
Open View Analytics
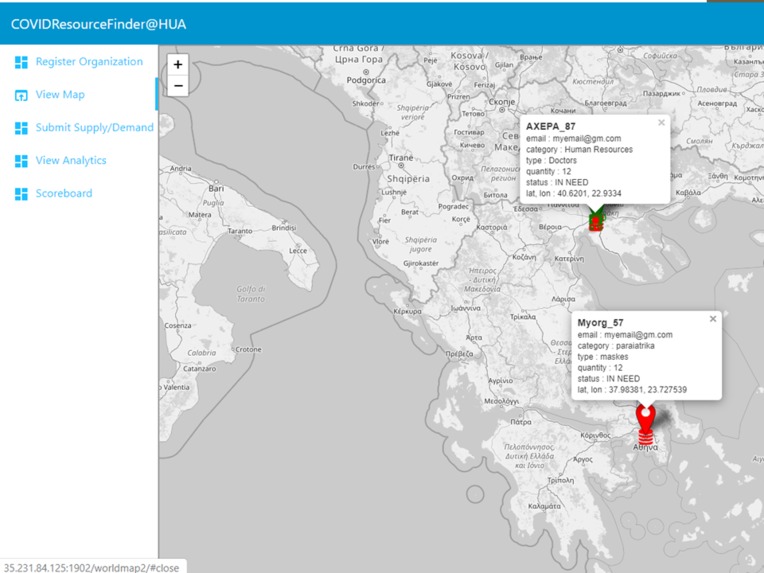pyautogui.click(x=71, y=160)
